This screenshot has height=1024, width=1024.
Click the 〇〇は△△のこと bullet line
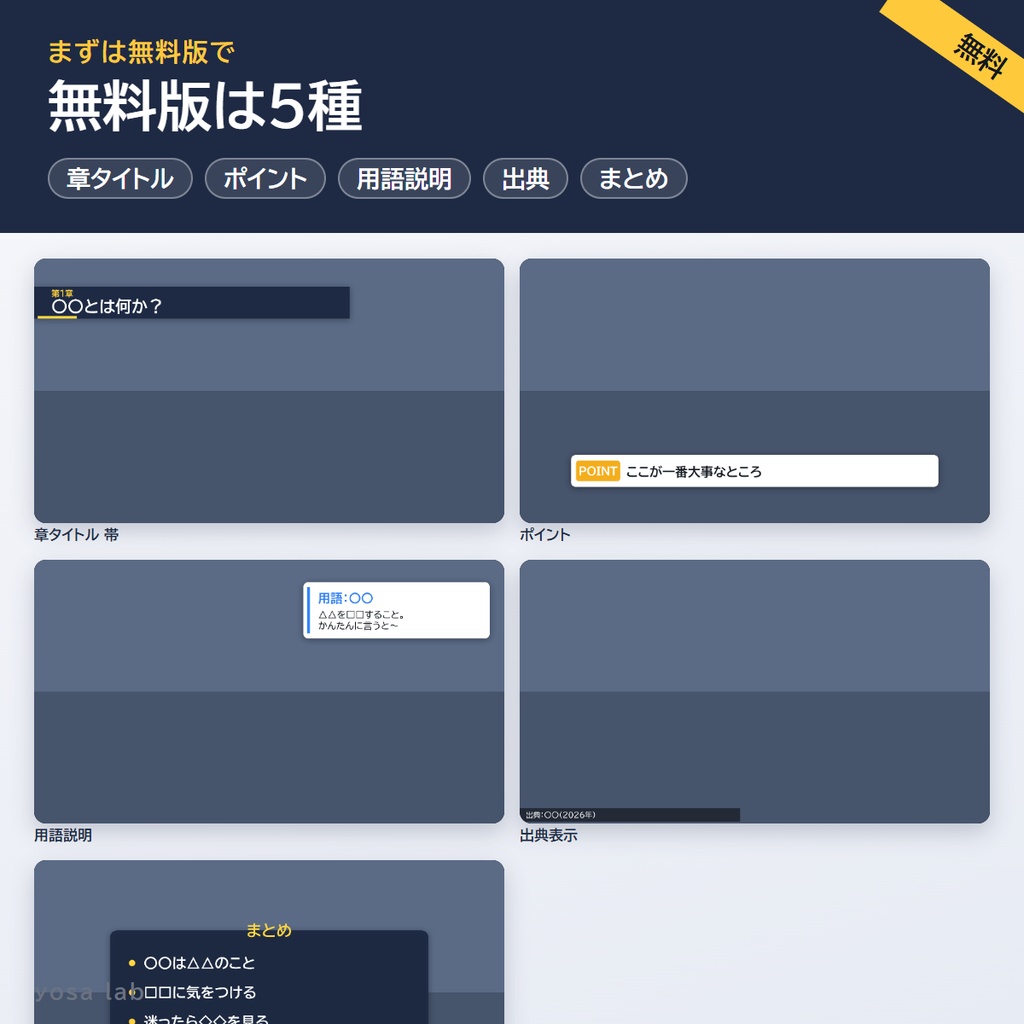199,963
